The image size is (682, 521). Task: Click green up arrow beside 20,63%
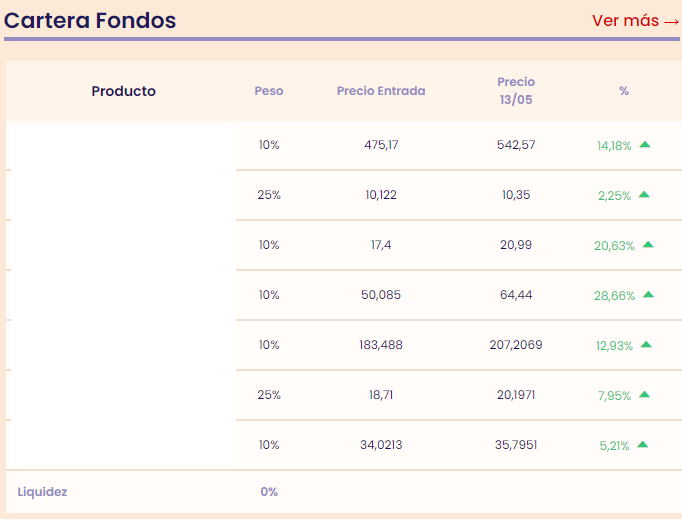pos(648,245)
